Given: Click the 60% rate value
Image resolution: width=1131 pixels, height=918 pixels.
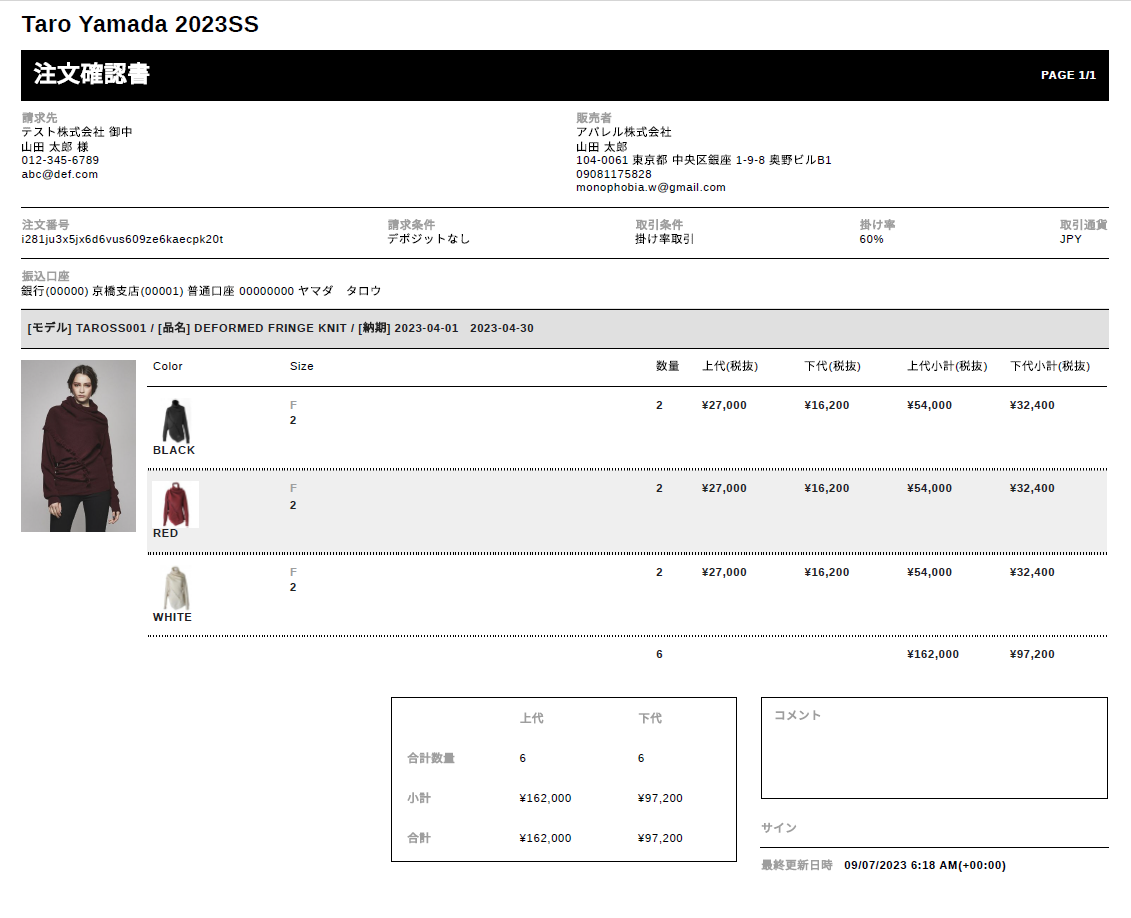Looking at the screenshot, I should pos(871,239).
